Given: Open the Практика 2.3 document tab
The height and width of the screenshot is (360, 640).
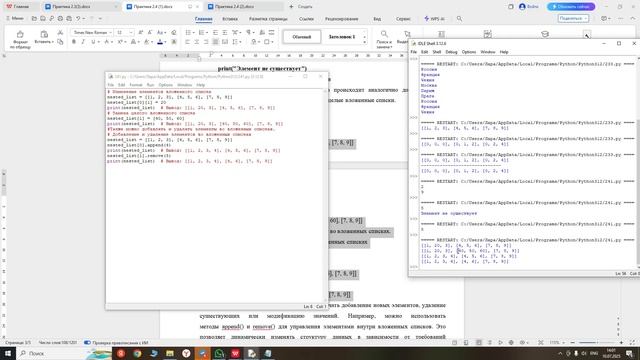Looking at the screenshot, I should point(81,7).
